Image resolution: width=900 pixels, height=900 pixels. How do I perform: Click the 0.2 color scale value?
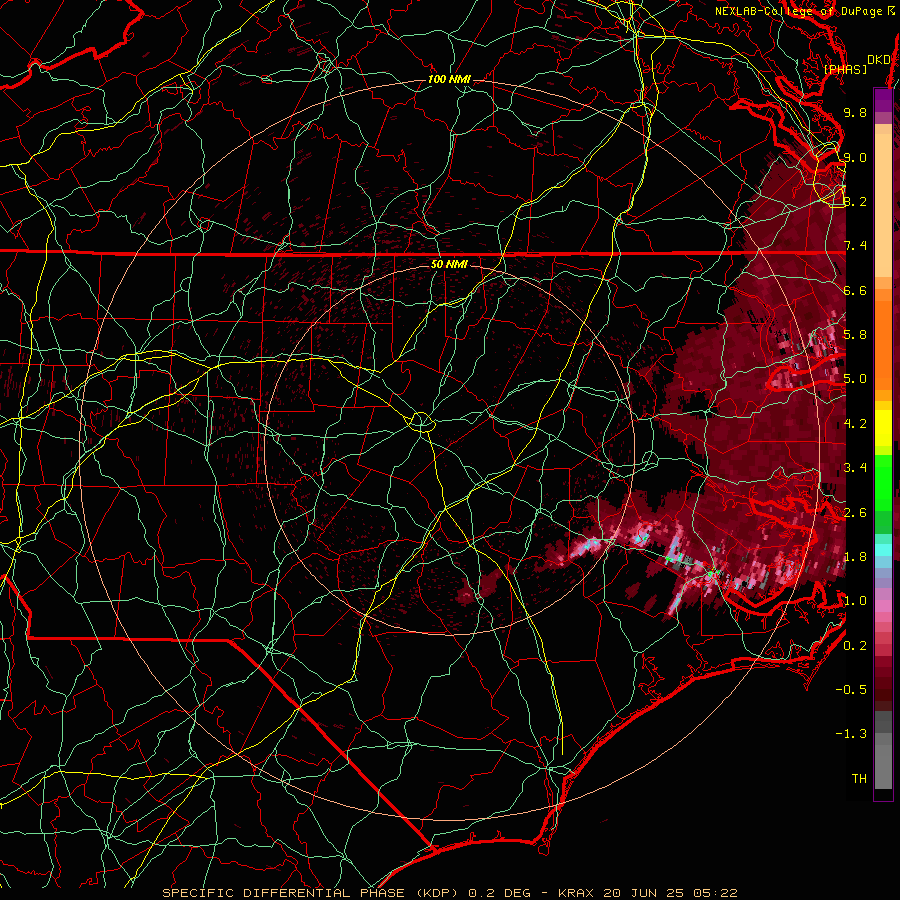[855, 646]
